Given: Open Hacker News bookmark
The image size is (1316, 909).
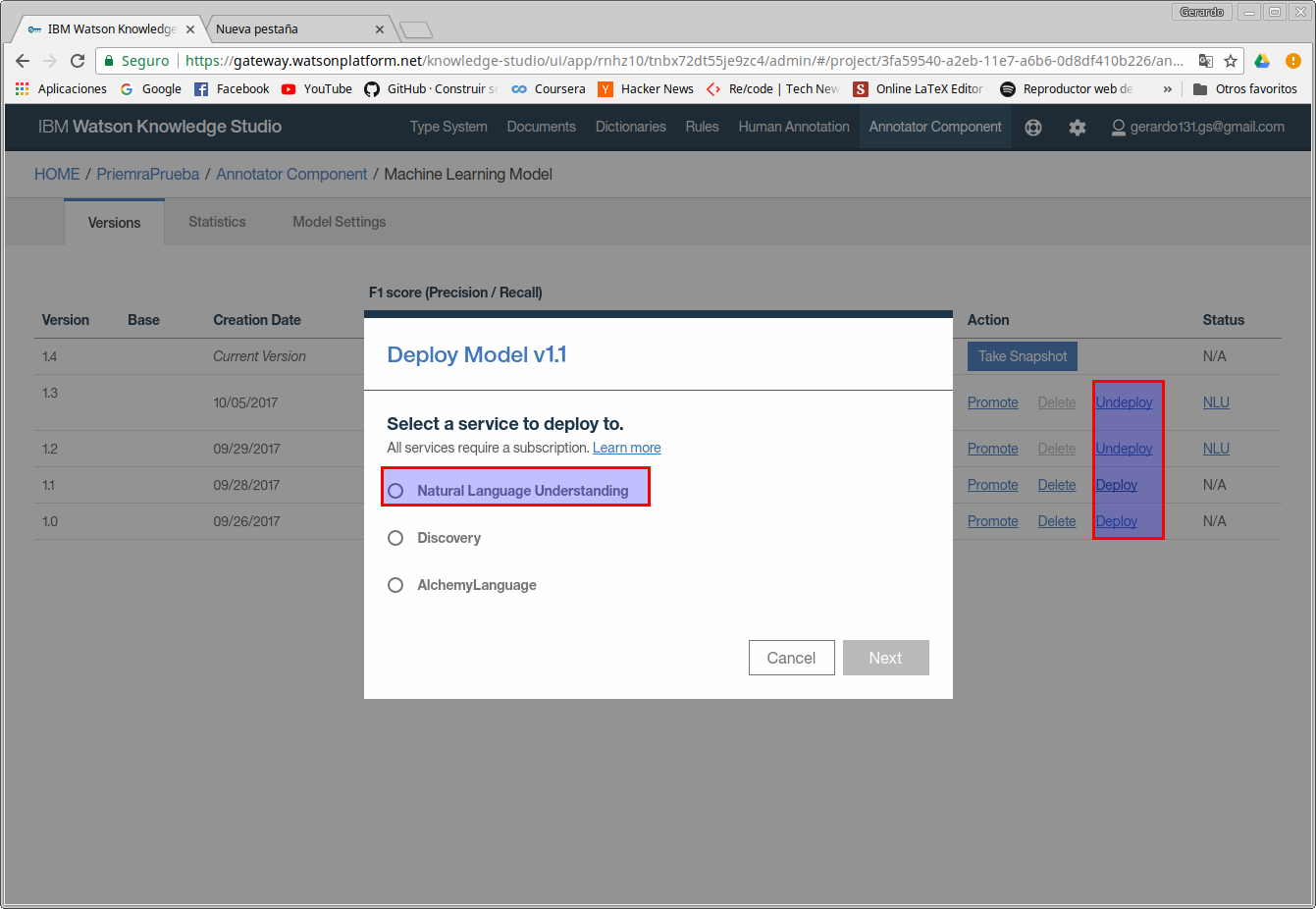Looking at the screenshot, I should click(x=646, y=89).
